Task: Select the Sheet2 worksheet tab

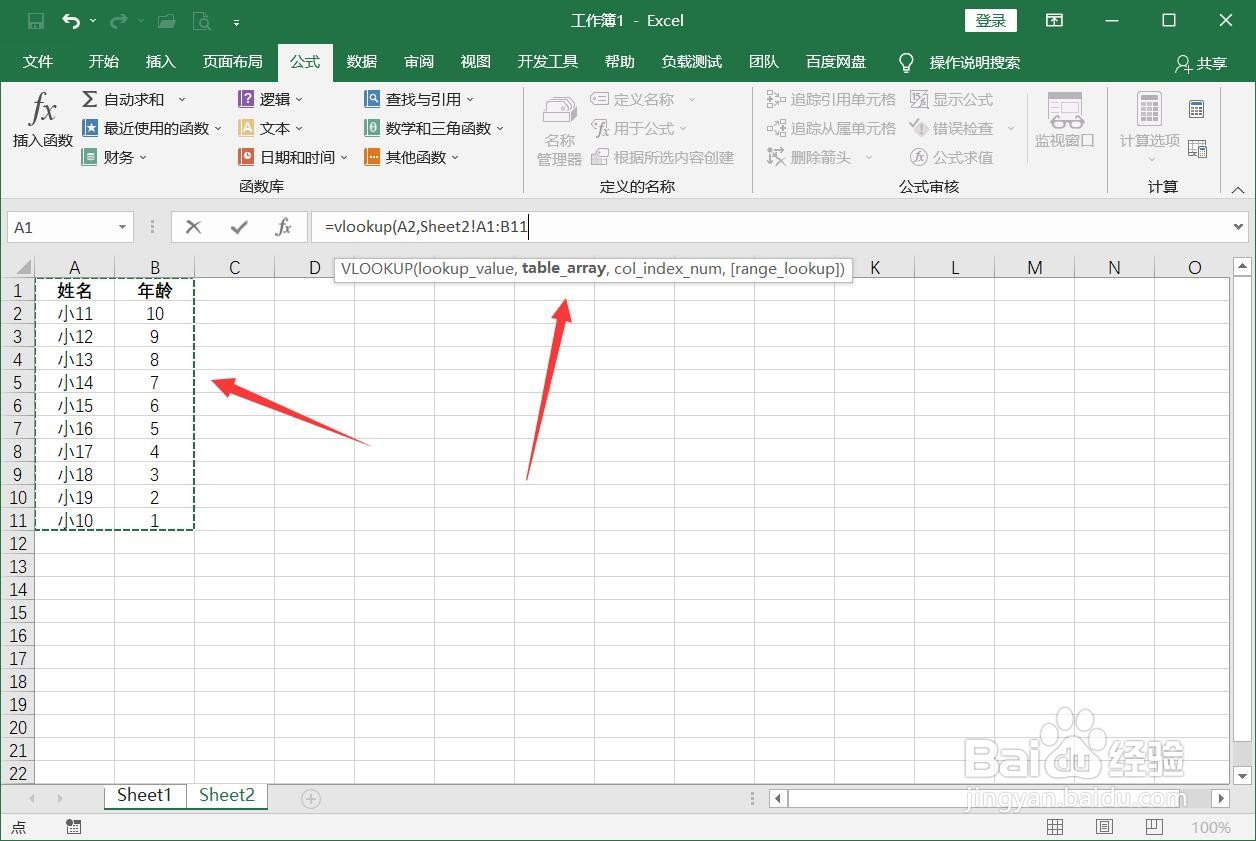Action: tap(226, 795)
